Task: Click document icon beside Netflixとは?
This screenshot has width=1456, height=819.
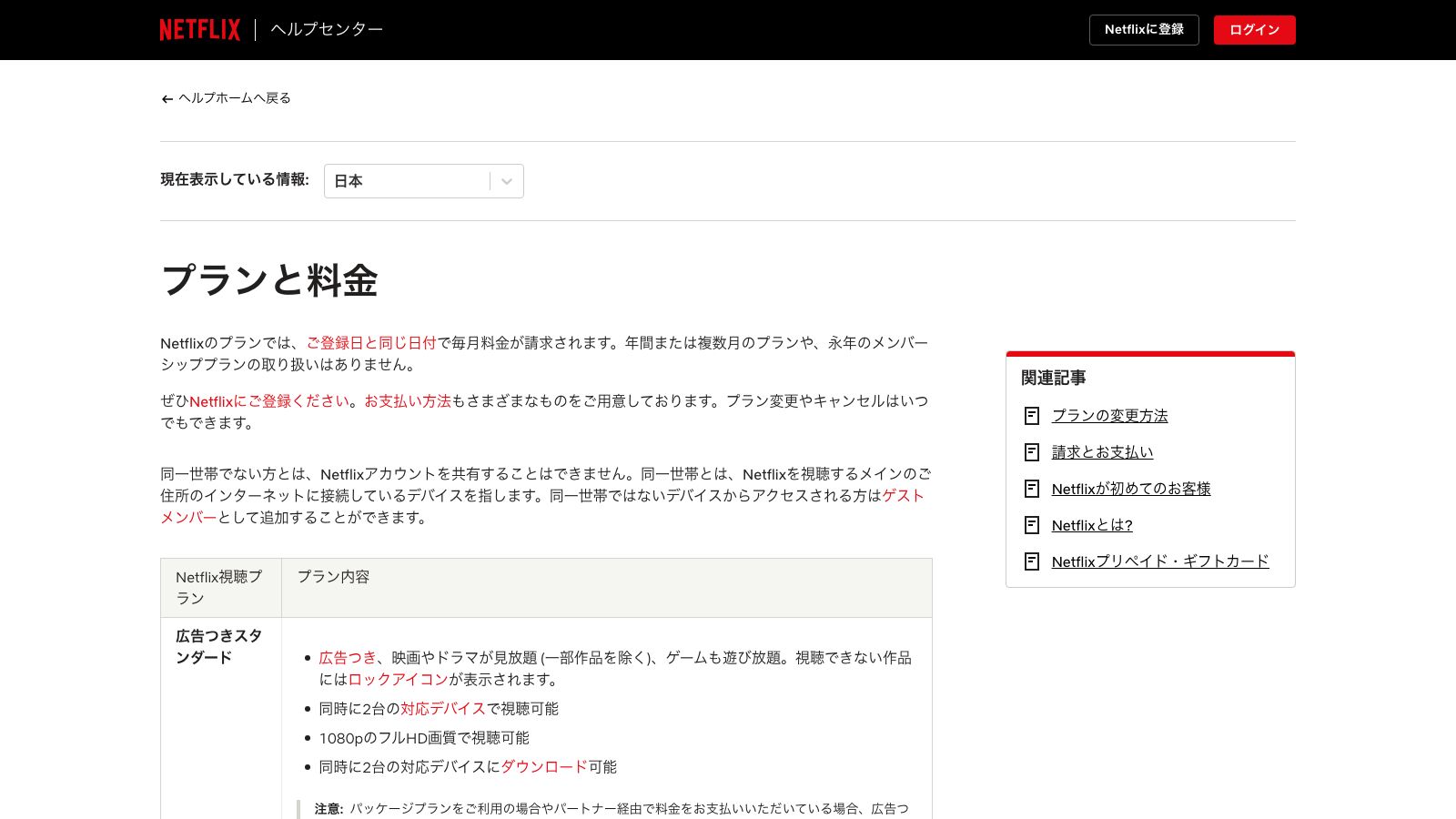Action: [1032, 525]
